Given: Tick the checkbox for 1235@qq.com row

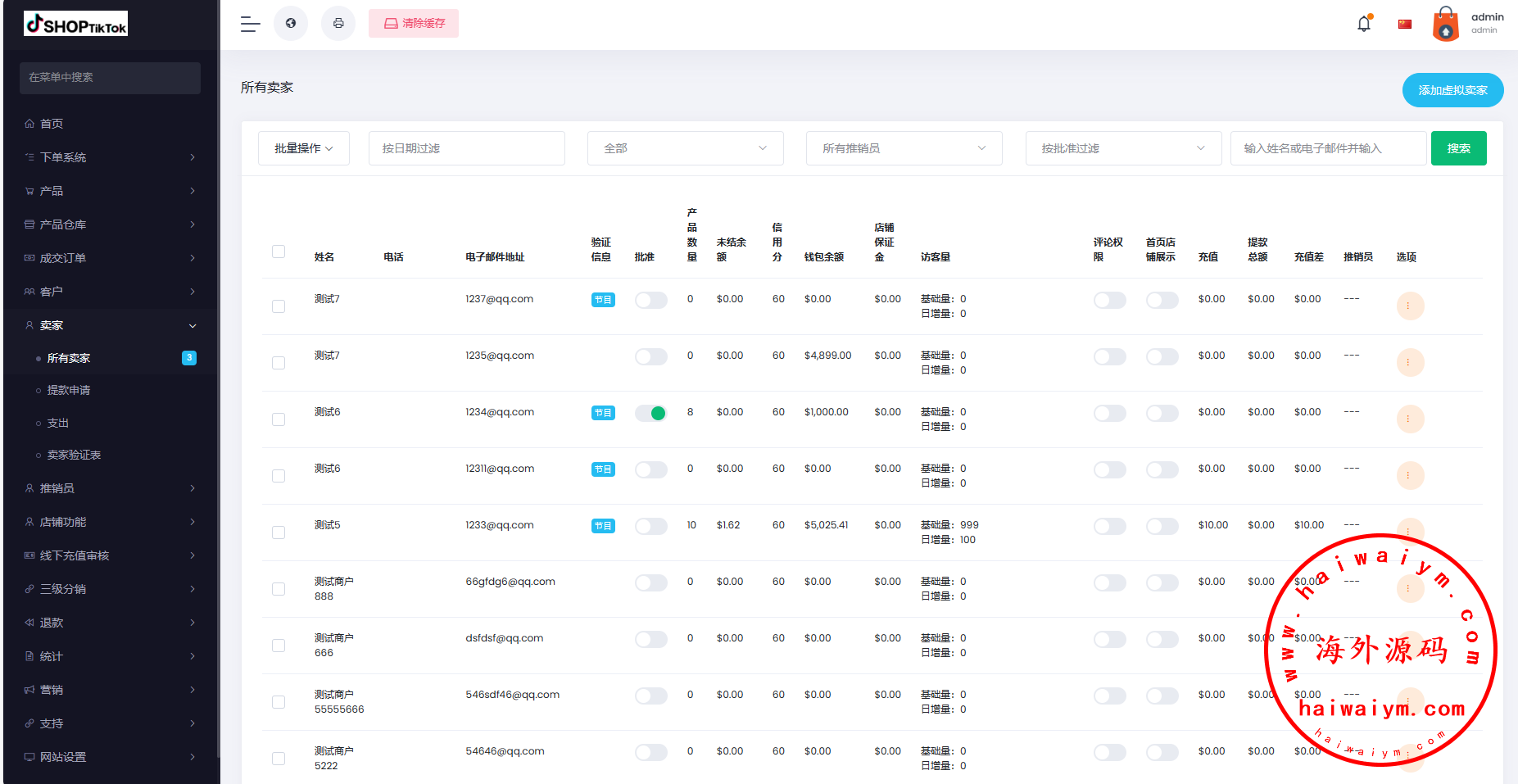Looking at the screenshot, I should (279, 363).
